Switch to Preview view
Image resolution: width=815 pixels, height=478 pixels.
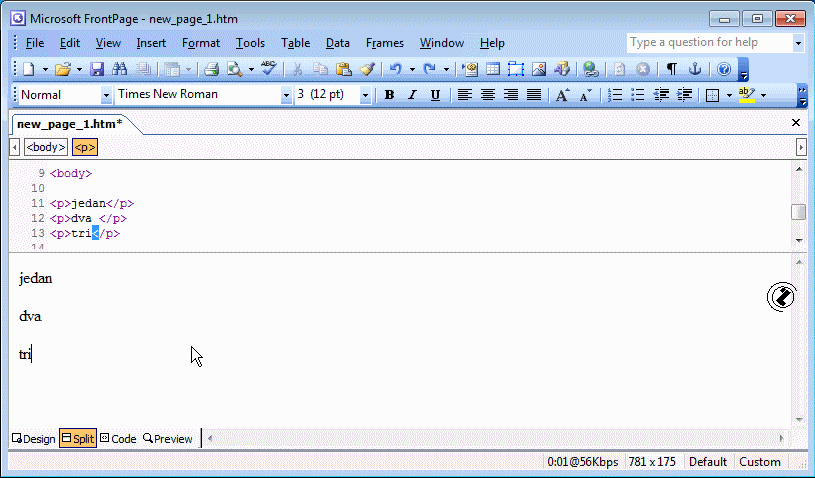[x=168, y=439]
